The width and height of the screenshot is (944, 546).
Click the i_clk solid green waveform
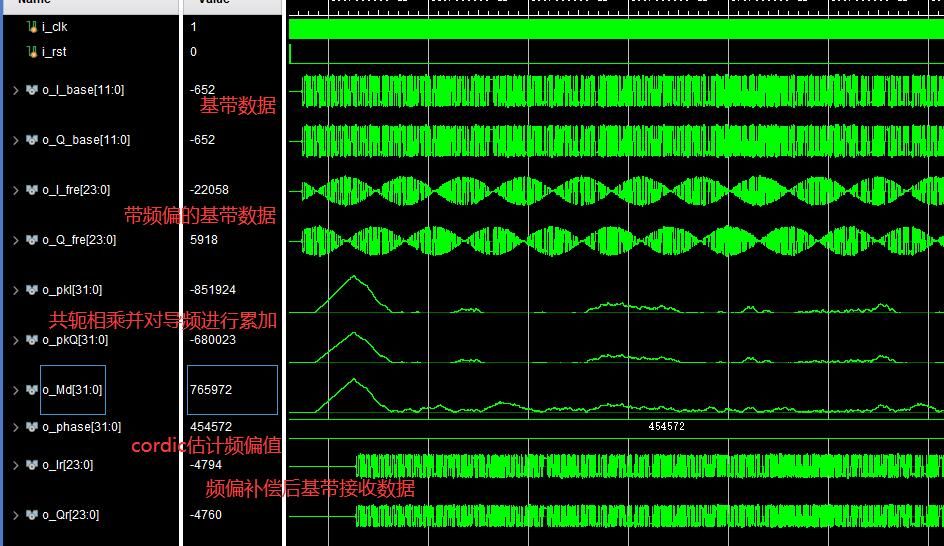(x=616, y=29)
